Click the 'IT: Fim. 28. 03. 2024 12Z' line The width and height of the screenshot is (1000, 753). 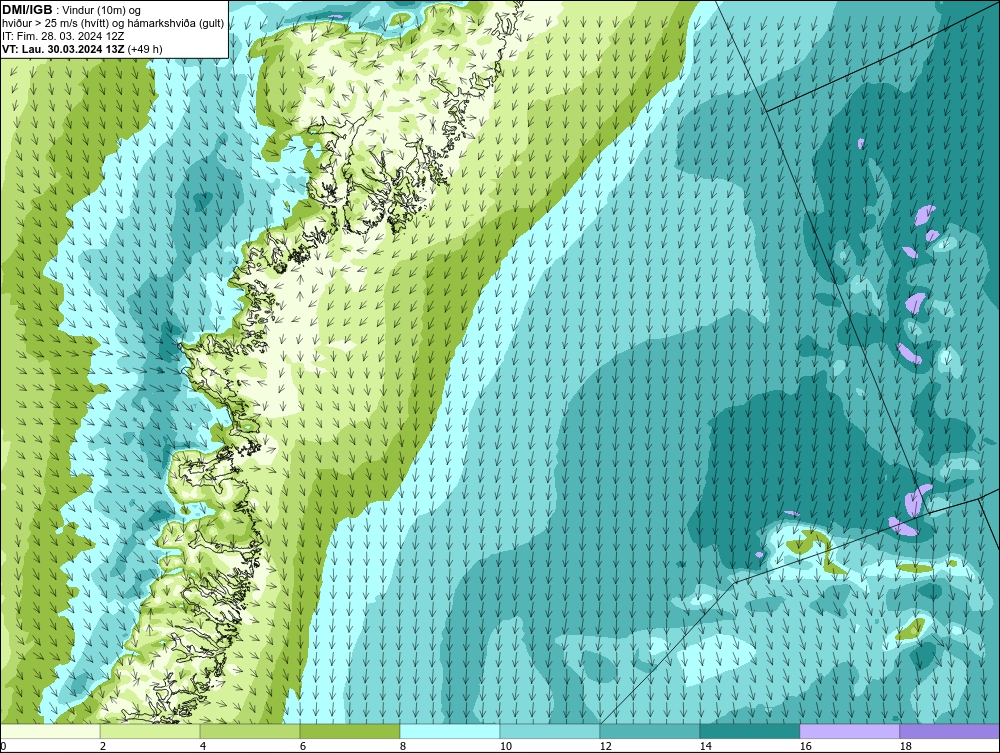tap(62, 36)
